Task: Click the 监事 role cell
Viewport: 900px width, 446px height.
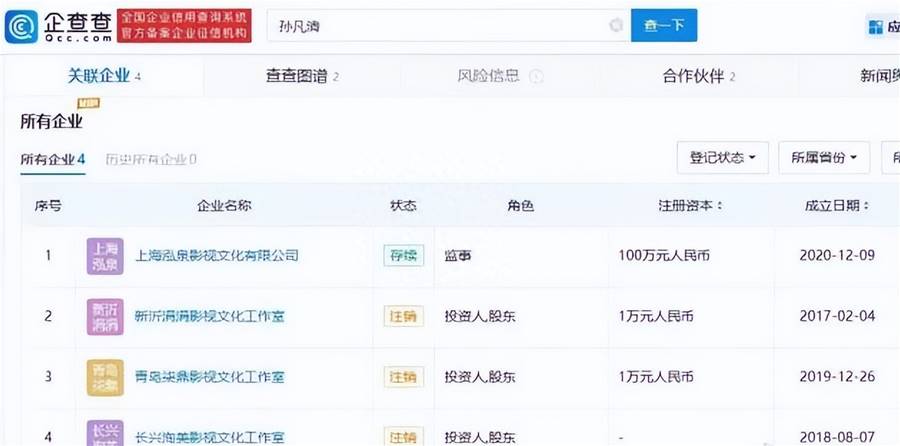Action: point(458,255)
